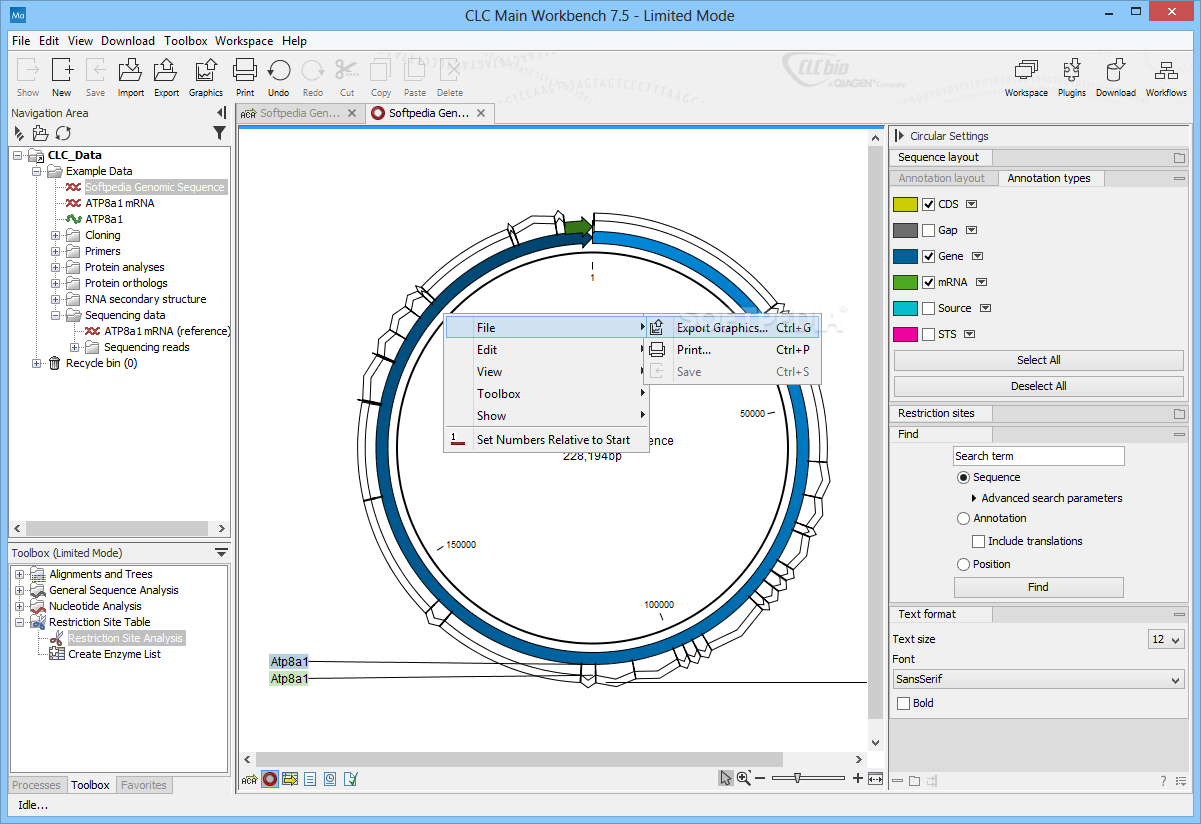Click the Download icon on the right toolbar
This screenshot has width=1201, height=824.
click(1115, 76)
